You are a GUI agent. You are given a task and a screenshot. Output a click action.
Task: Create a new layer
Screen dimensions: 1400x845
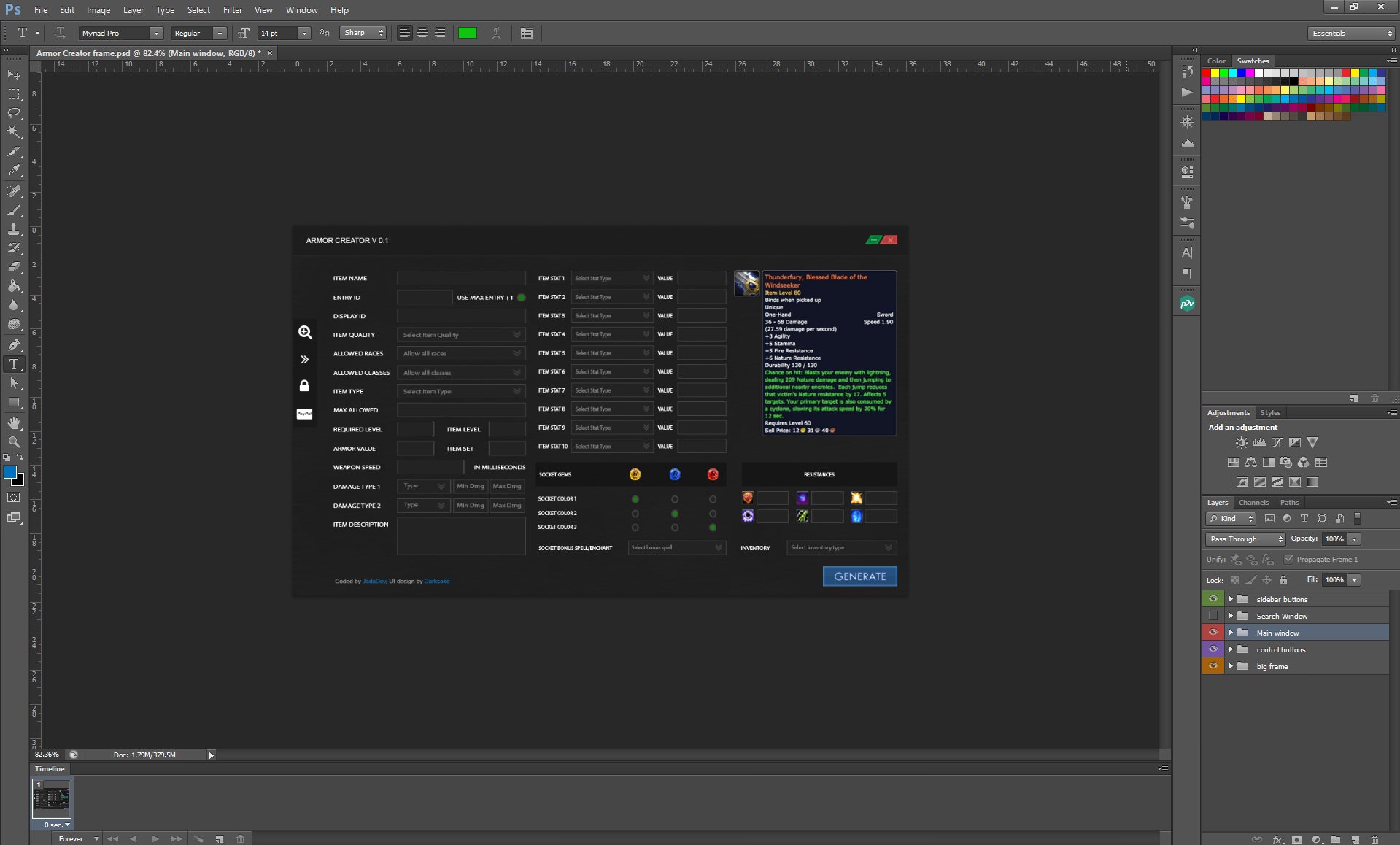1355,839
